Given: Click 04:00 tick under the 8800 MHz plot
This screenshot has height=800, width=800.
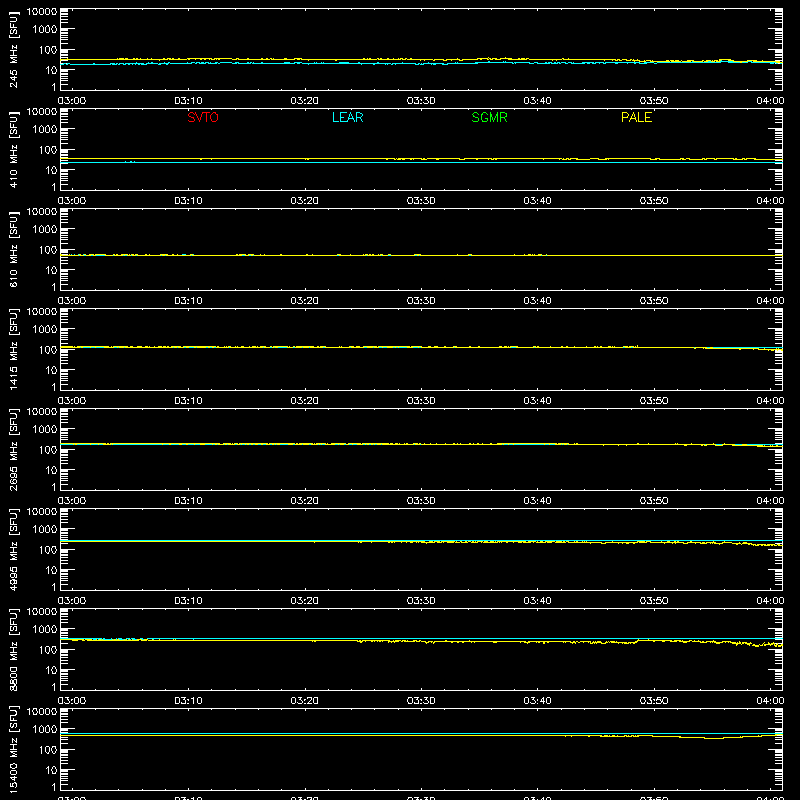Looking at the screenshot, I should tap(770, 701).
